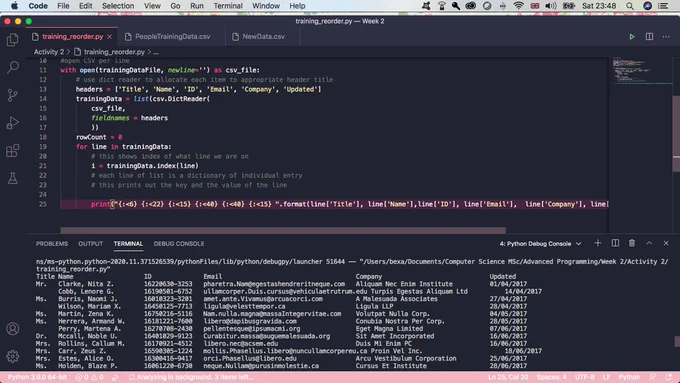Click the training_reorder.py breadcrumb item
680x383 pixels.
[x=114, y=52]
